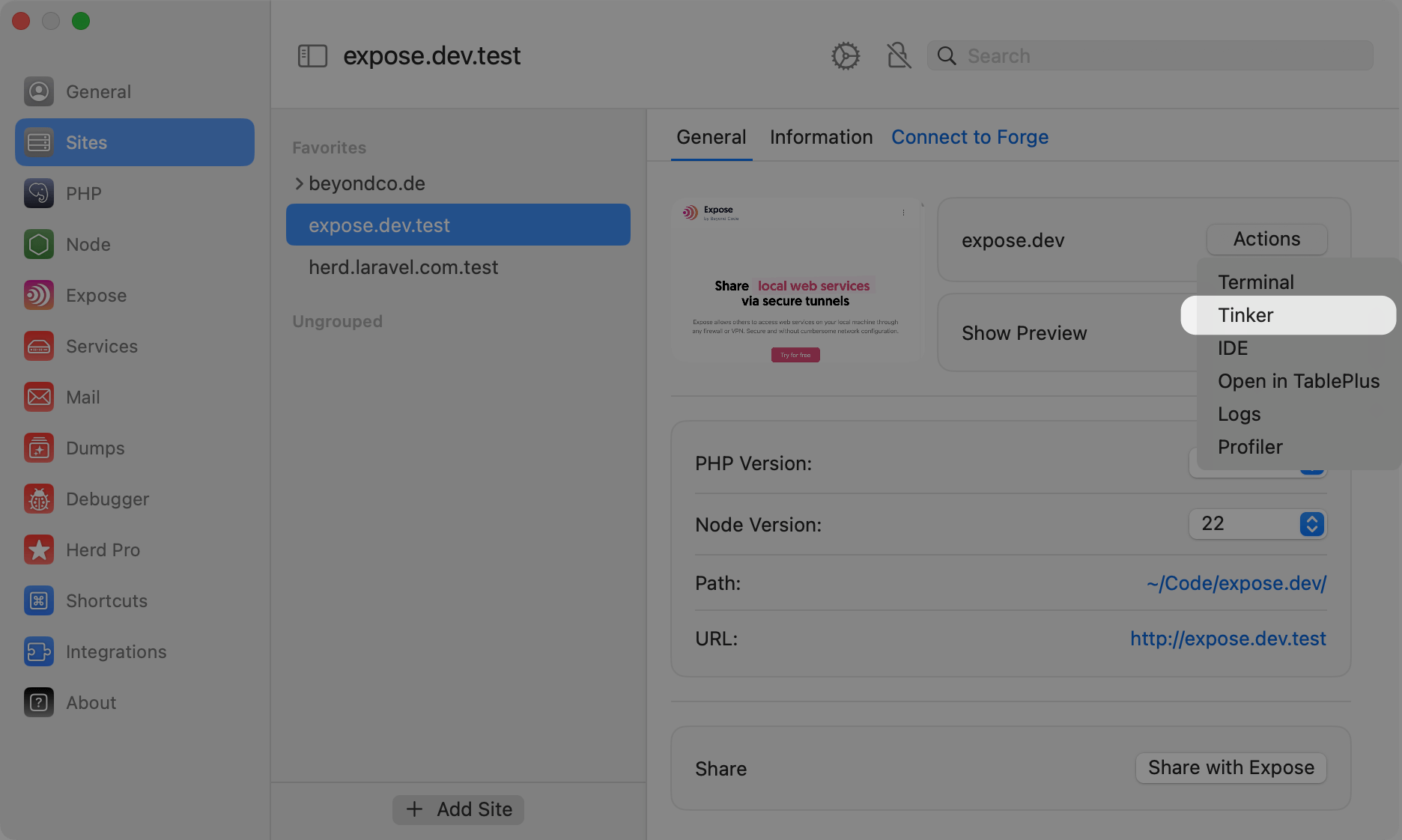Open the http://expose.dev.test URL link
Screen dimensions: 1402x840
1228,639
